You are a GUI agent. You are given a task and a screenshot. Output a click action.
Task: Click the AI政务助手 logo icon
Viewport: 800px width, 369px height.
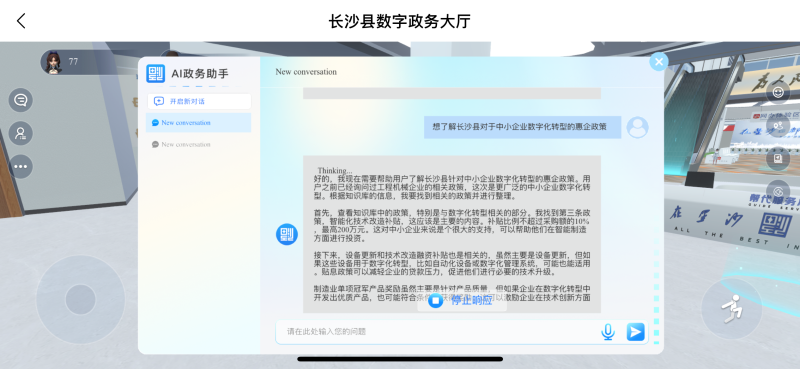tap(155, 73)
